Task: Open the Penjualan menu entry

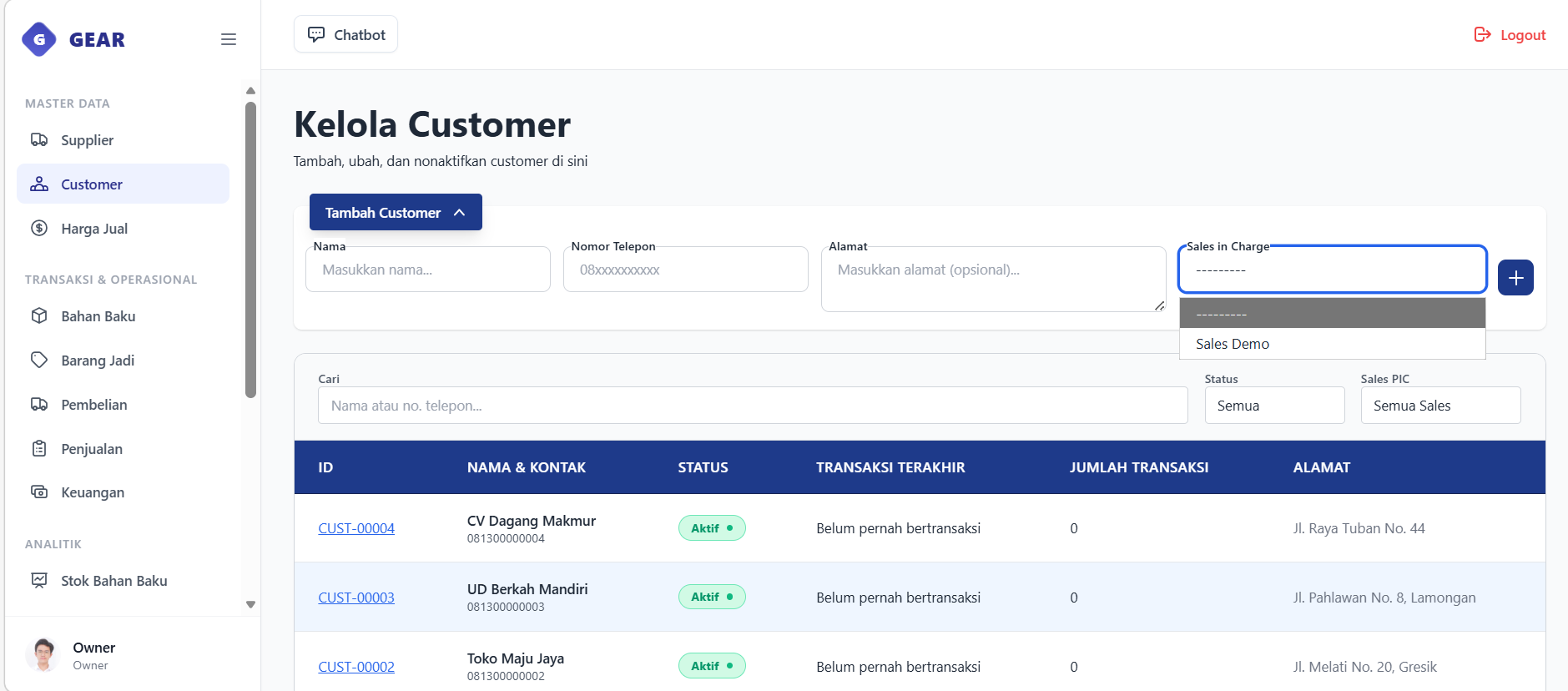Action: coord(123,448)
